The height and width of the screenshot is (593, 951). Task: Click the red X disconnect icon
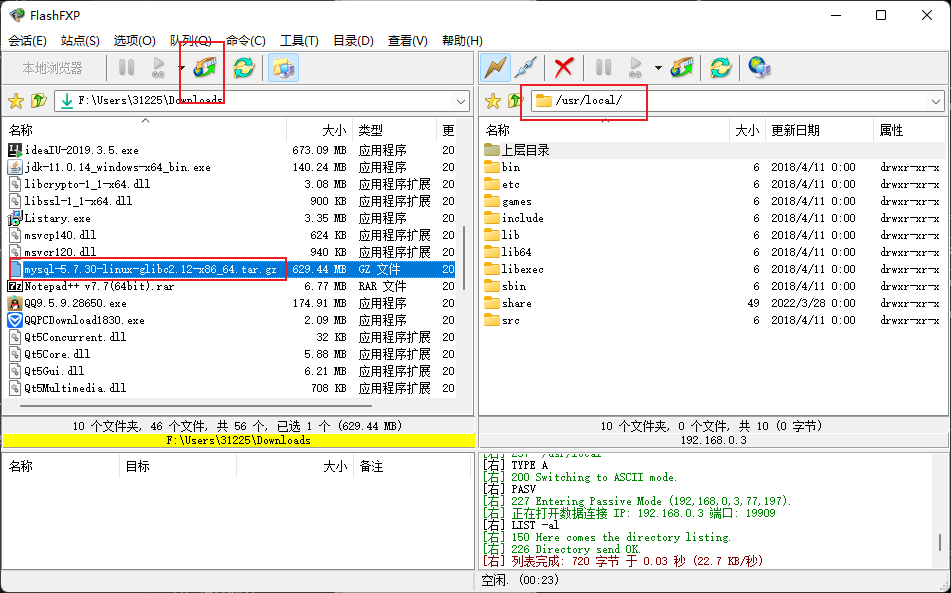pos(564,68)
